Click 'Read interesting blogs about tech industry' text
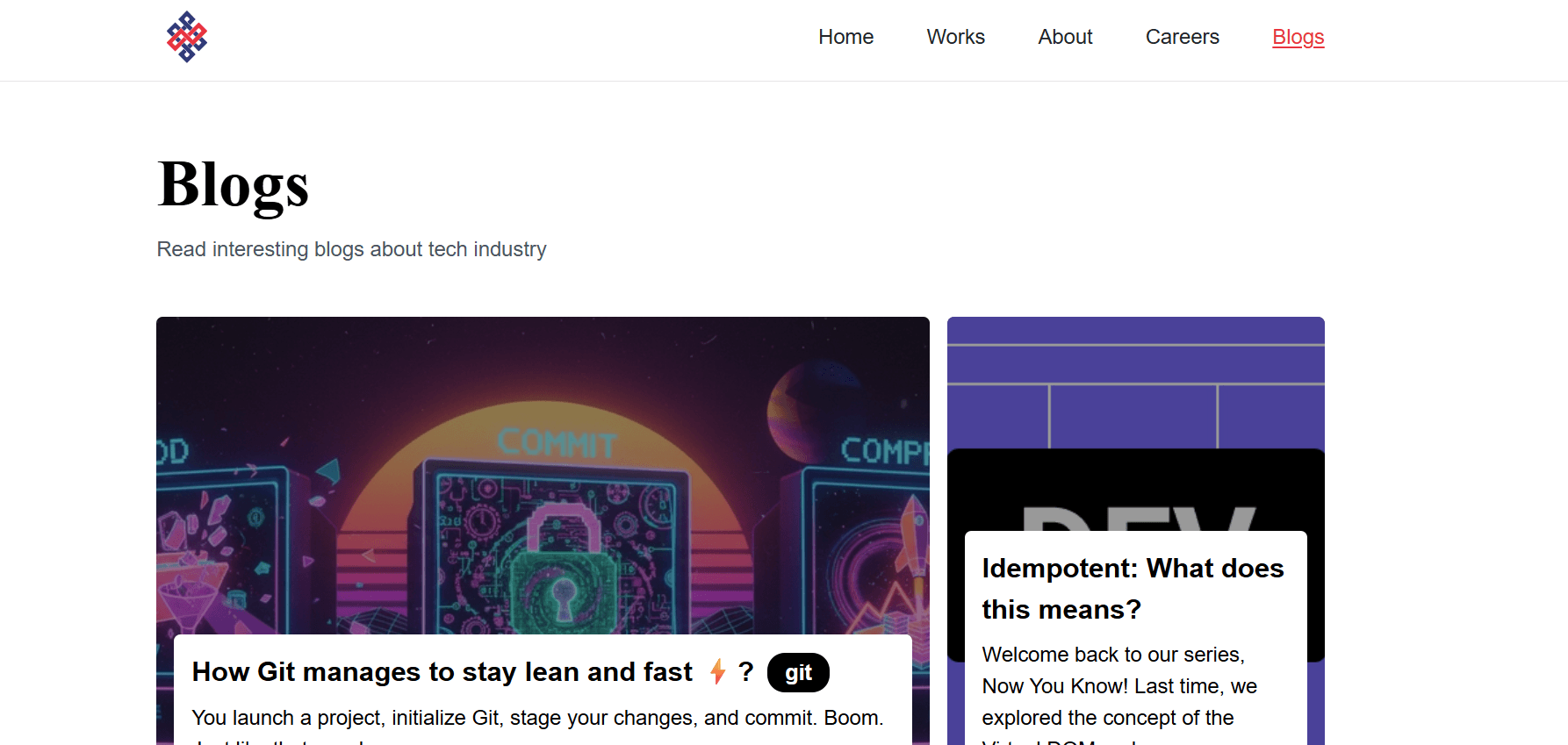The width and height of the screenshot is (1568, 745). 351,249
